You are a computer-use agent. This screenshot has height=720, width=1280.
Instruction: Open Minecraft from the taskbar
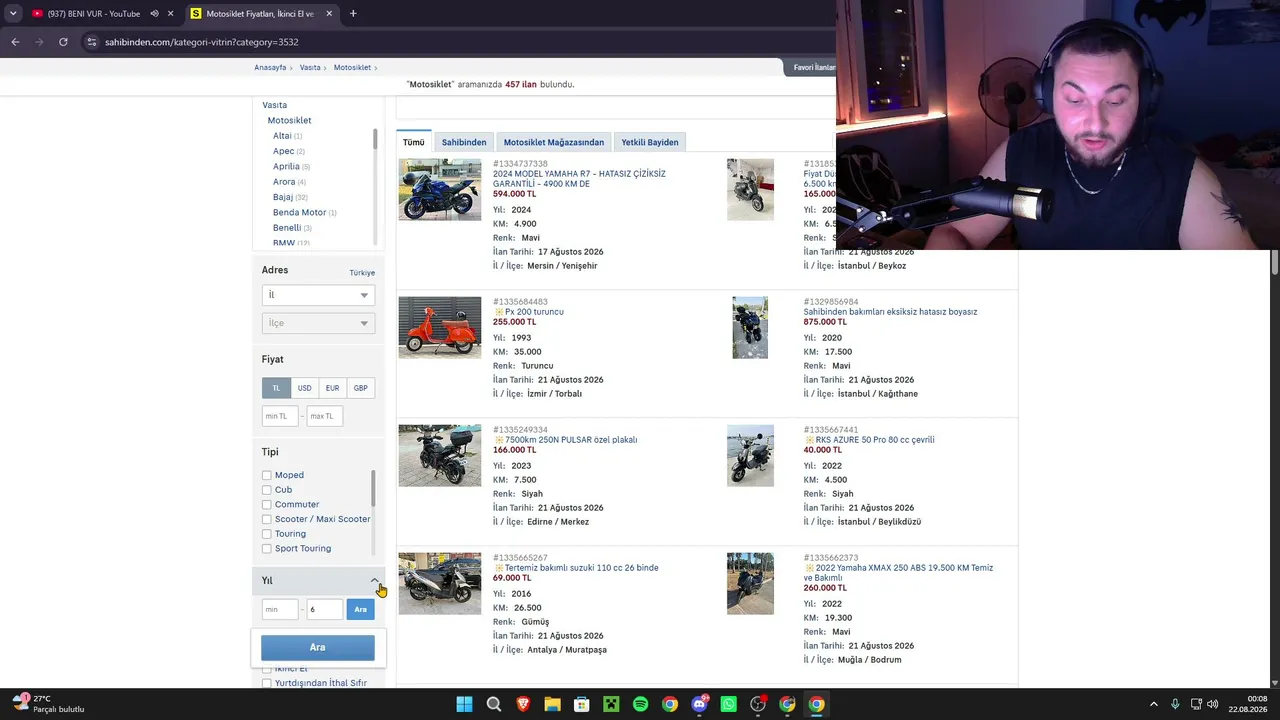pyautogui.click(x=611, y=704)
